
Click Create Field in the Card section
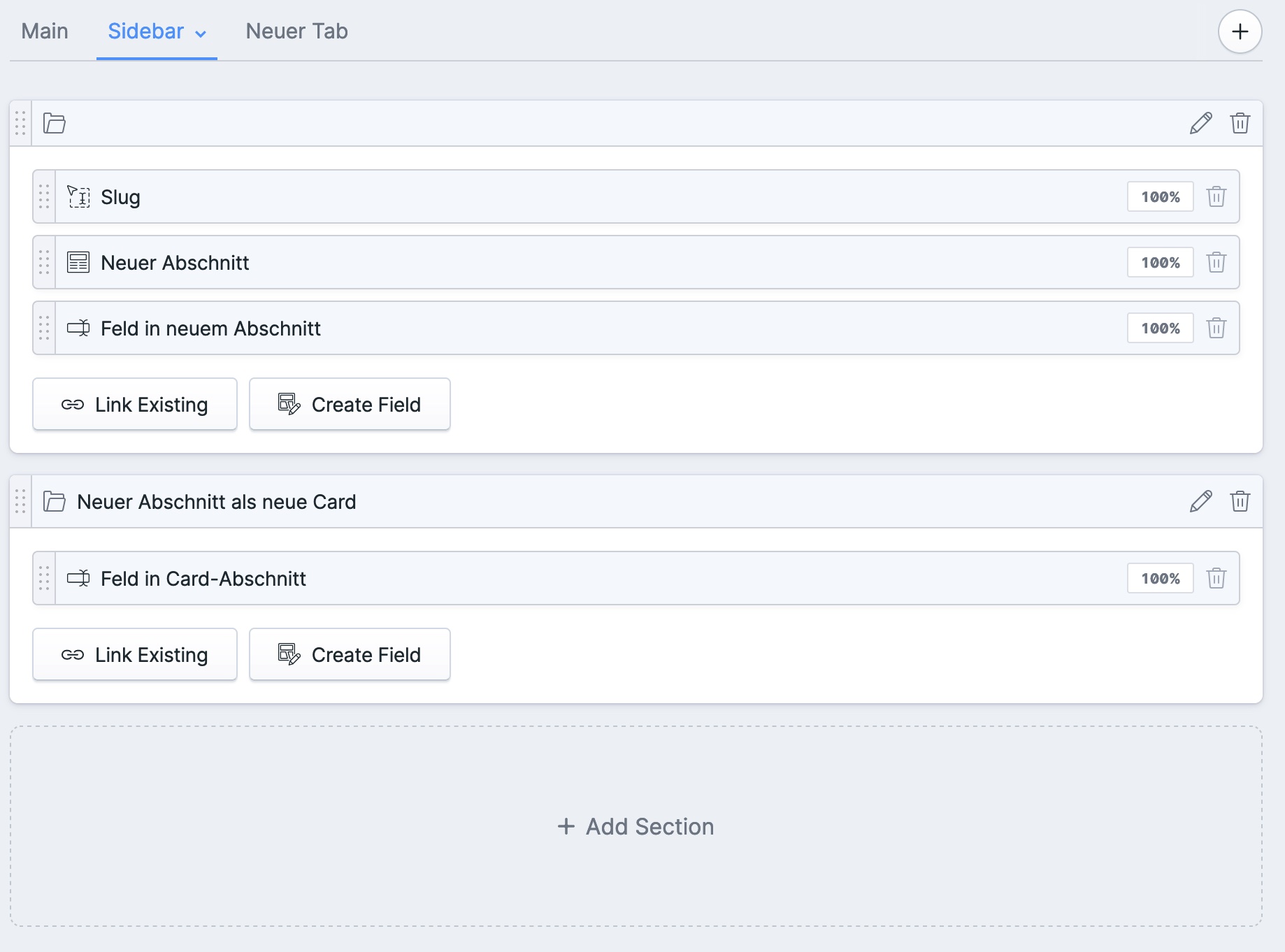[350, 654]
